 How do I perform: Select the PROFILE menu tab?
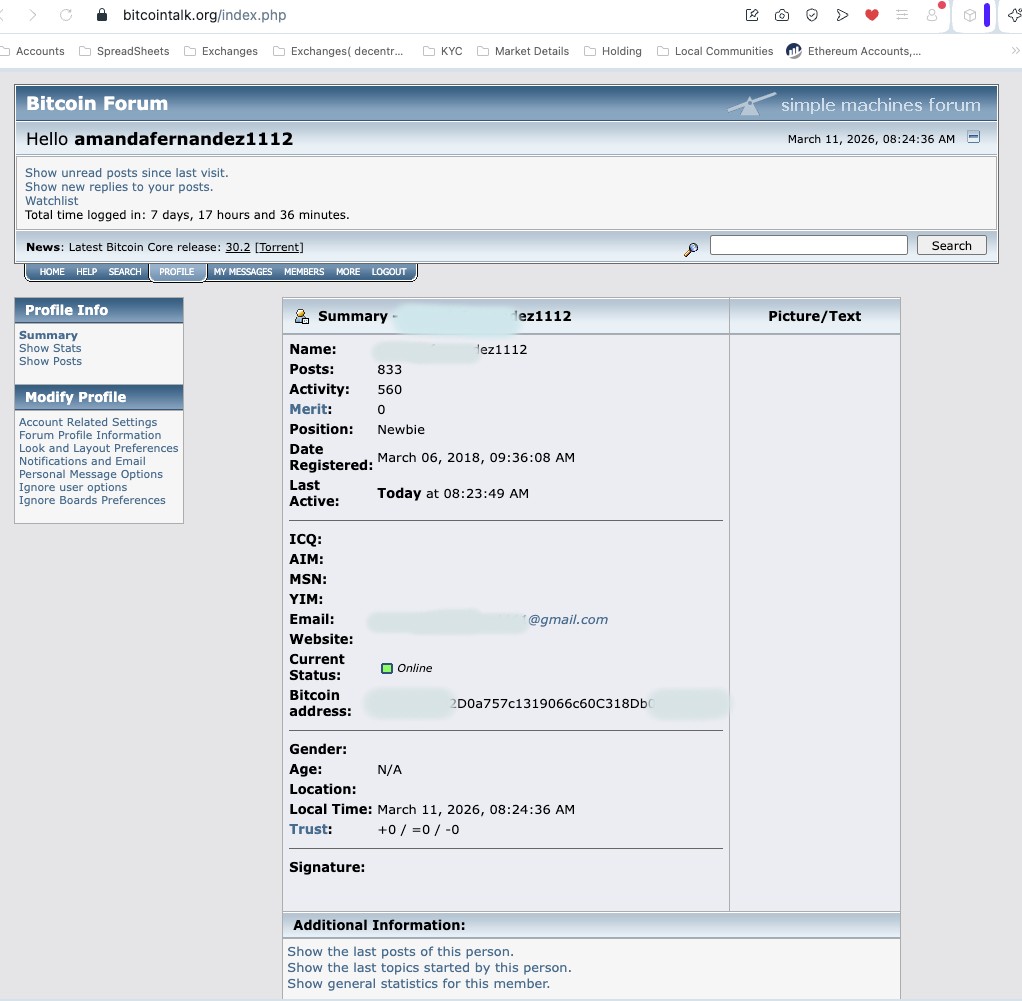pyautogui.click(x=177, y=272)
